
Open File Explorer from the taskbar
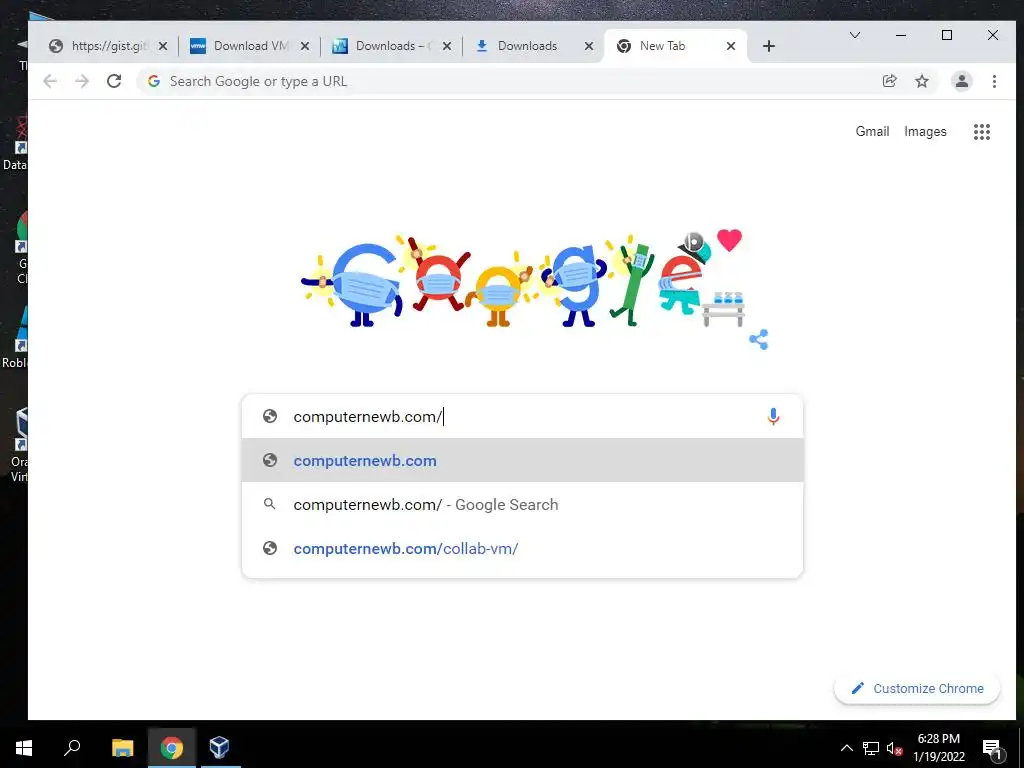122,748
